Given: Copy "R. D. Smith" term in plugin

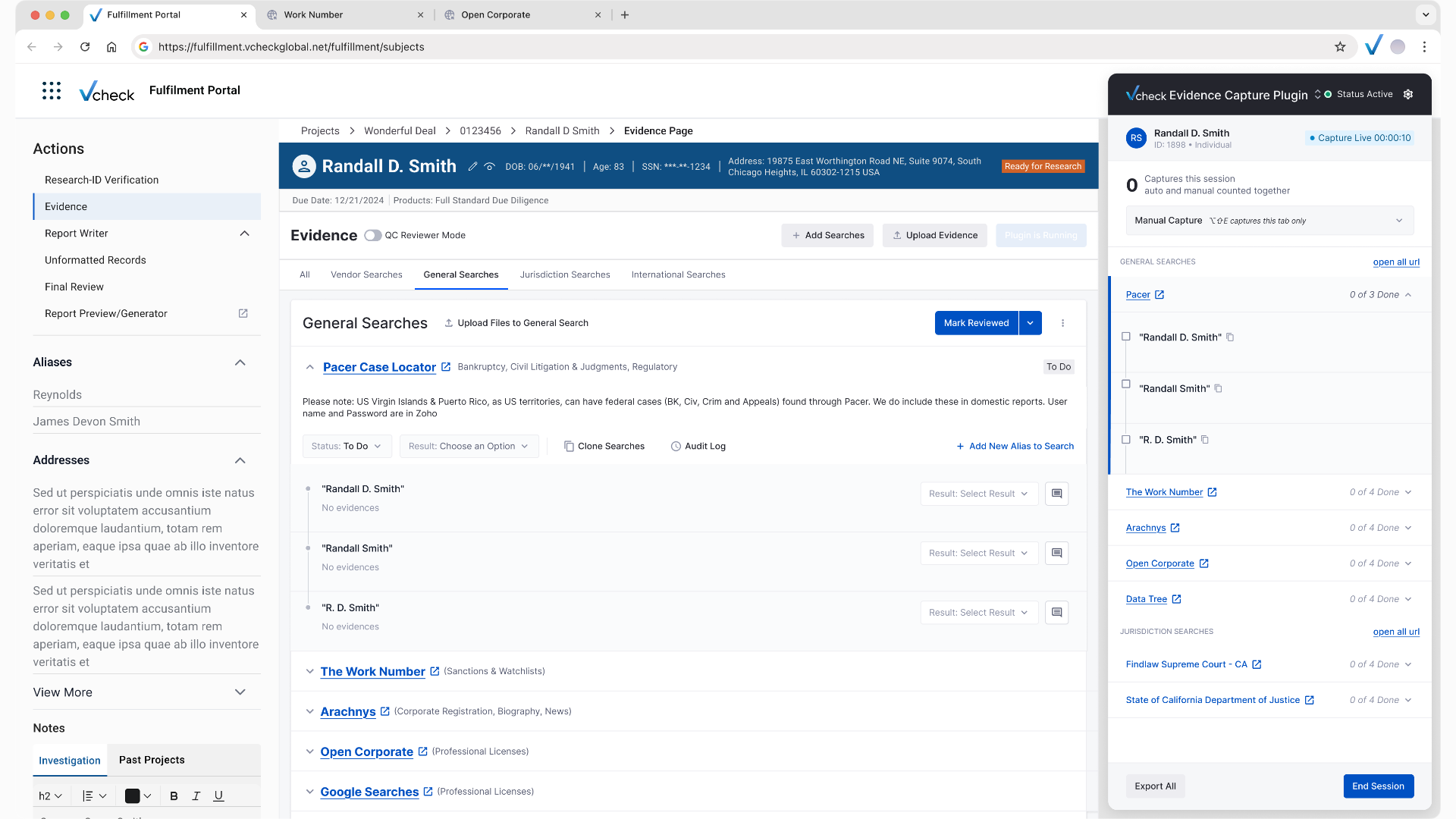Looking at the screenshot, I should (1205, 440).
